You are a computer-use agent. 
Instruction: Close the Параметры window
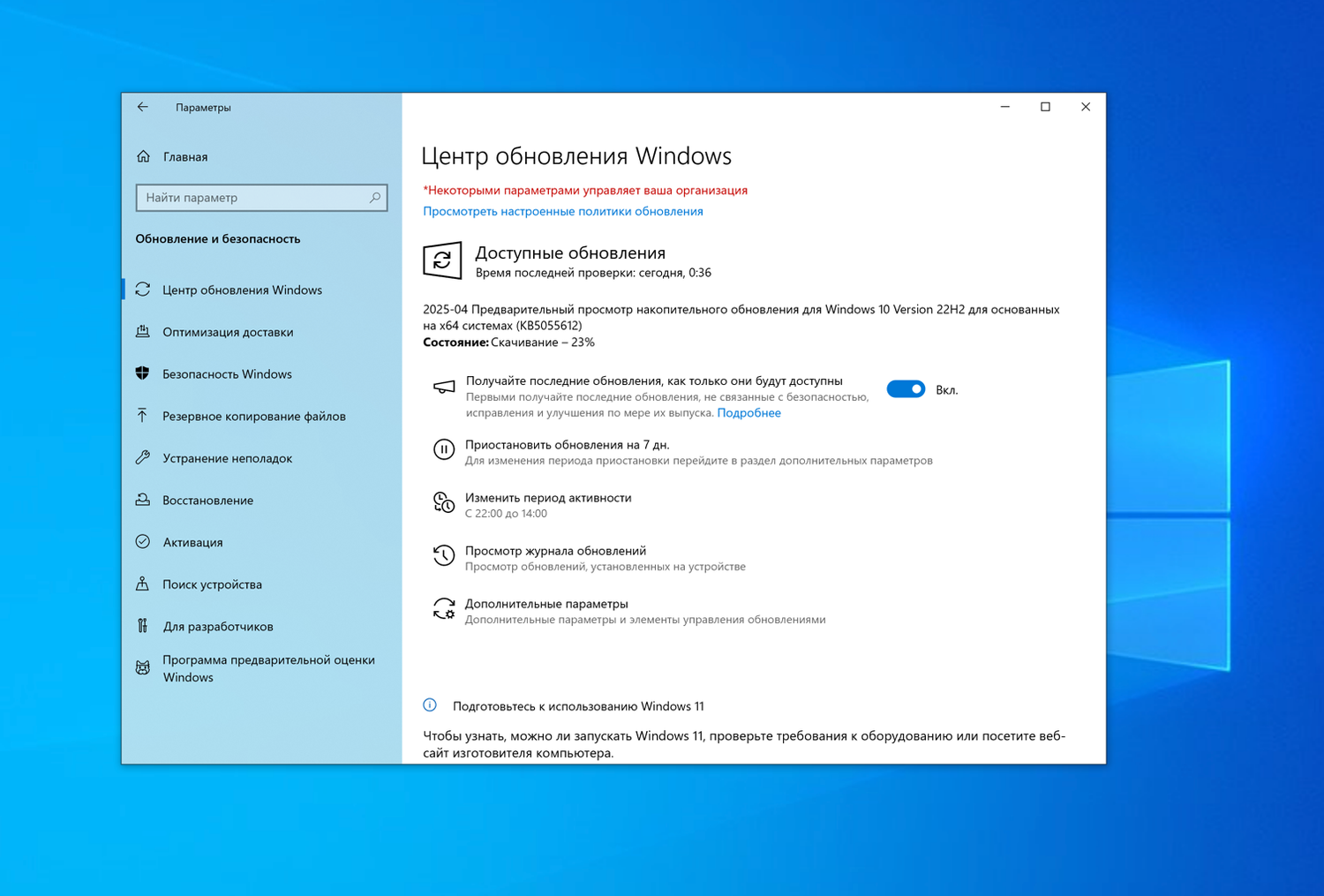1086,107
